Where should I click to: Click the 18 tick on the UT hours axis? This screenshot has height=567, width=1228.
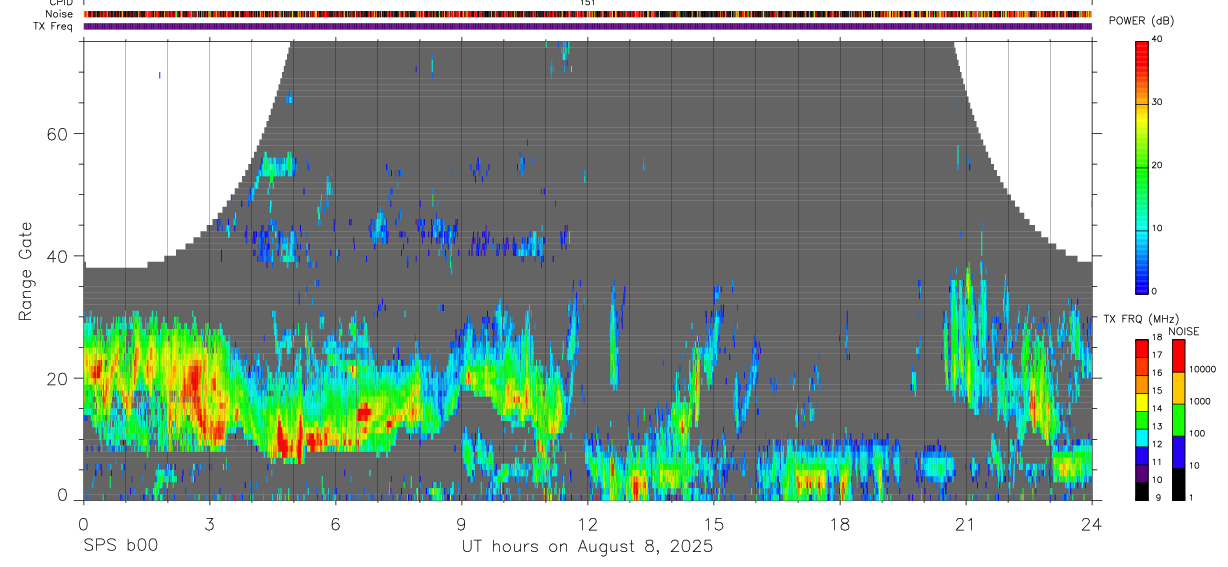click(839, 523)
